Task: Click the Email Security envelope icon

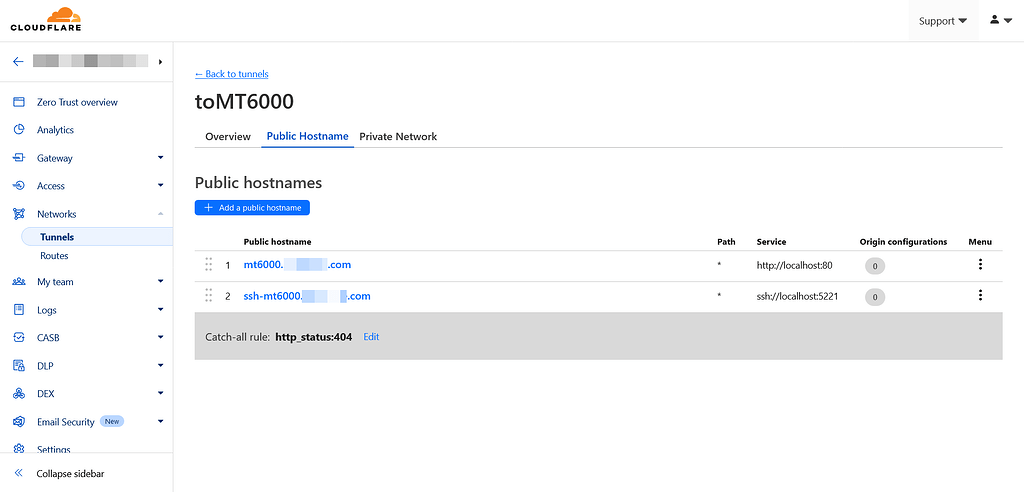Action: 18,422
